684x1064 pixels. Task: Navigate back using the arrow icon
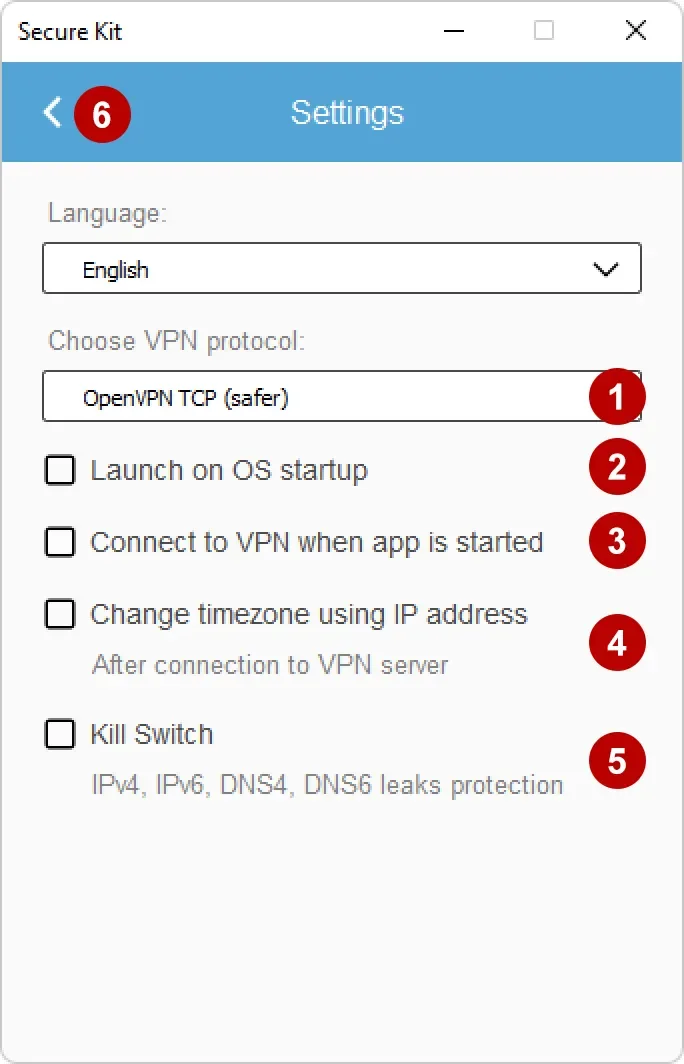52,112
